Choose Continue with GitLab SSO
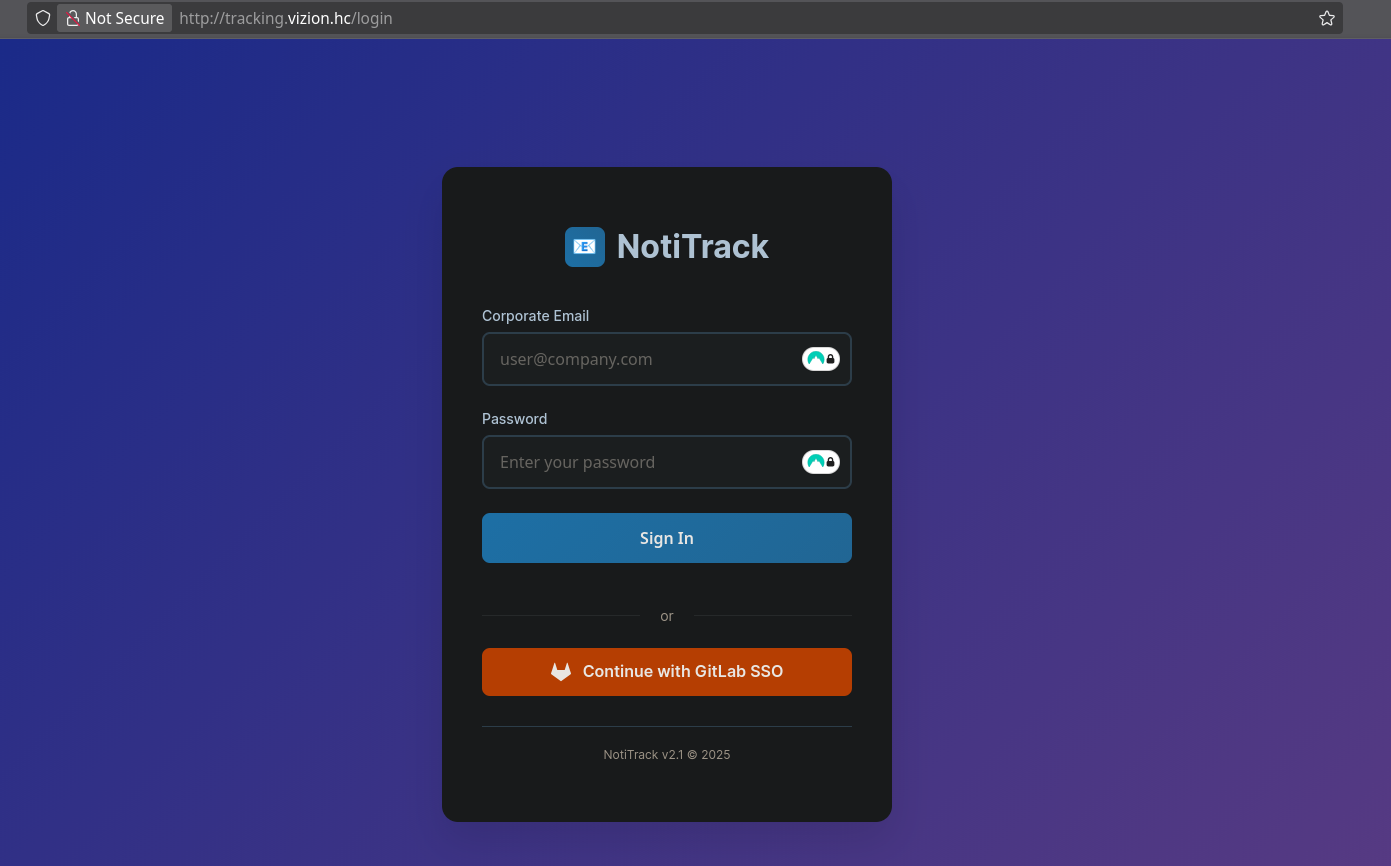Viewport: 1391px width, 866px height. coord(667,671)
